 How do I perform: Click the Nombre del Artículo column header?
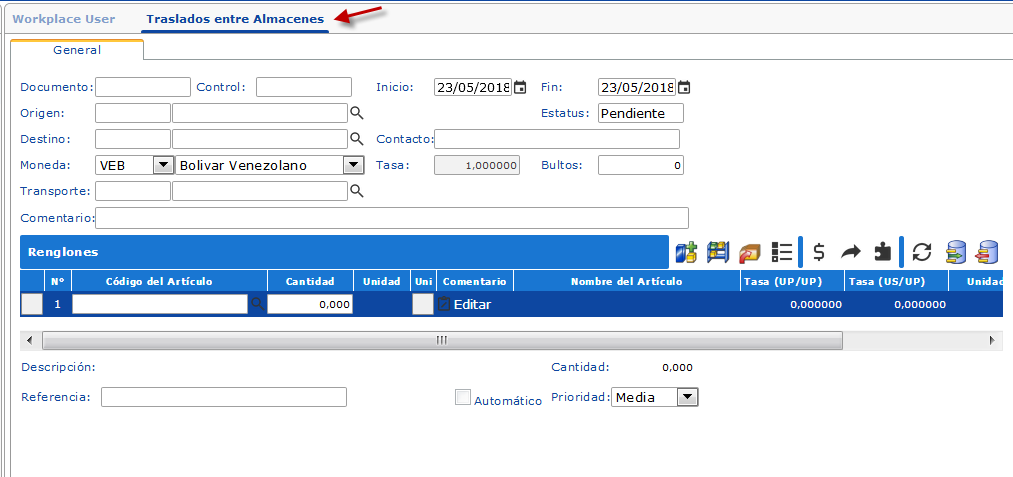click(627, 281)
